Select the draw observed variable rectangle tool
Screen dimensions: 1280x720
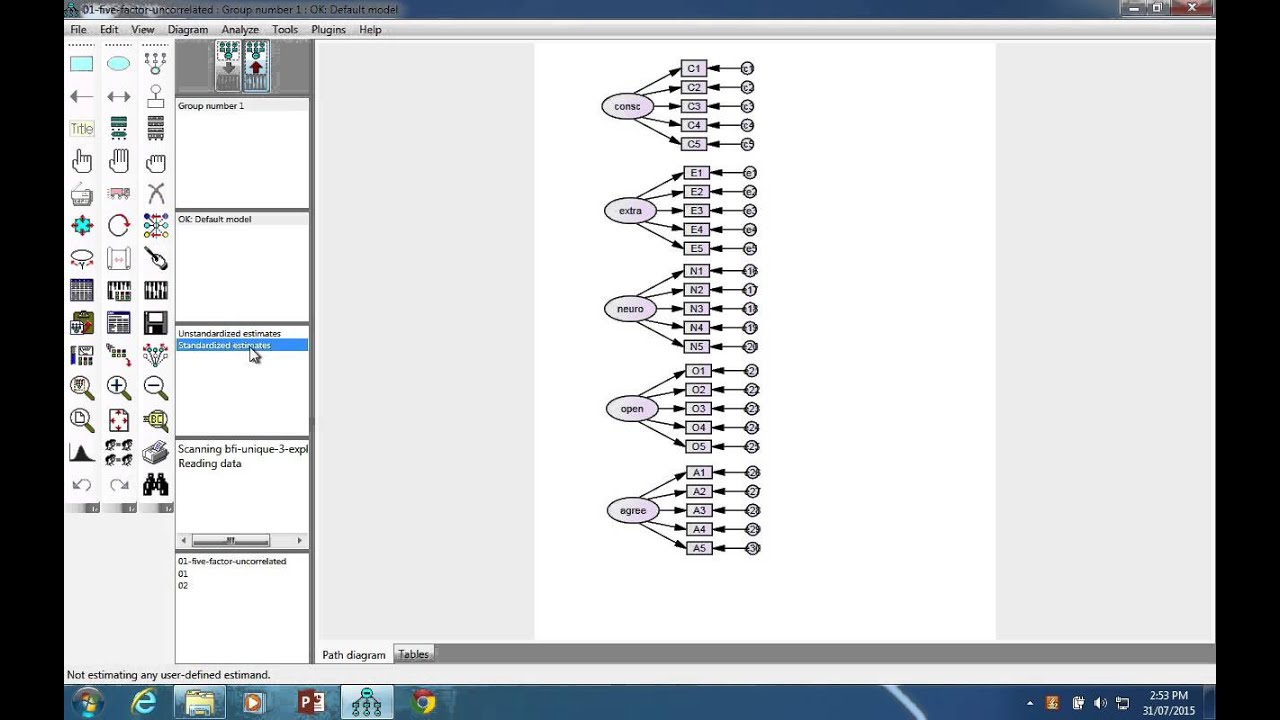click(82, 64)
